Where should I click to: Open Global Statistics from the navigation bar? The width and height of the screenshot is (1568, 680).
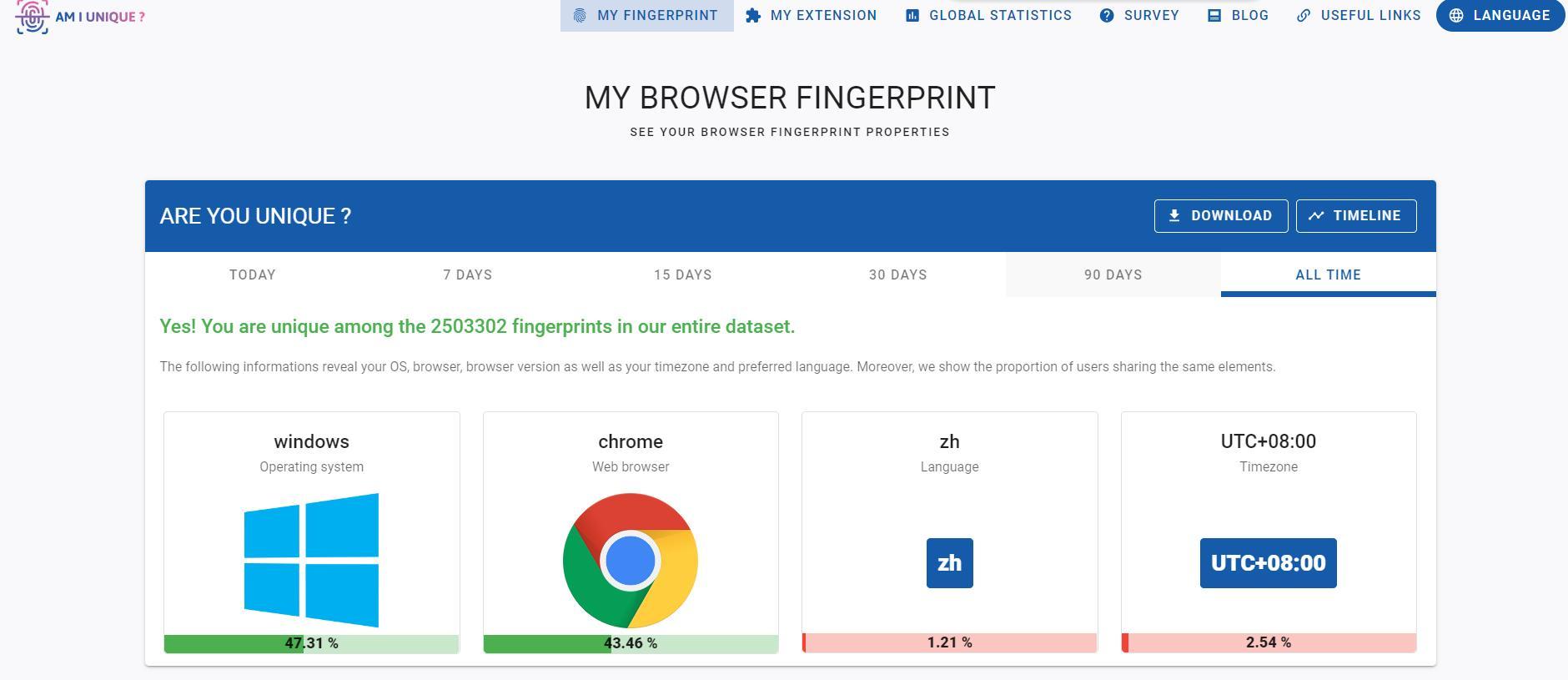(988, 16)
